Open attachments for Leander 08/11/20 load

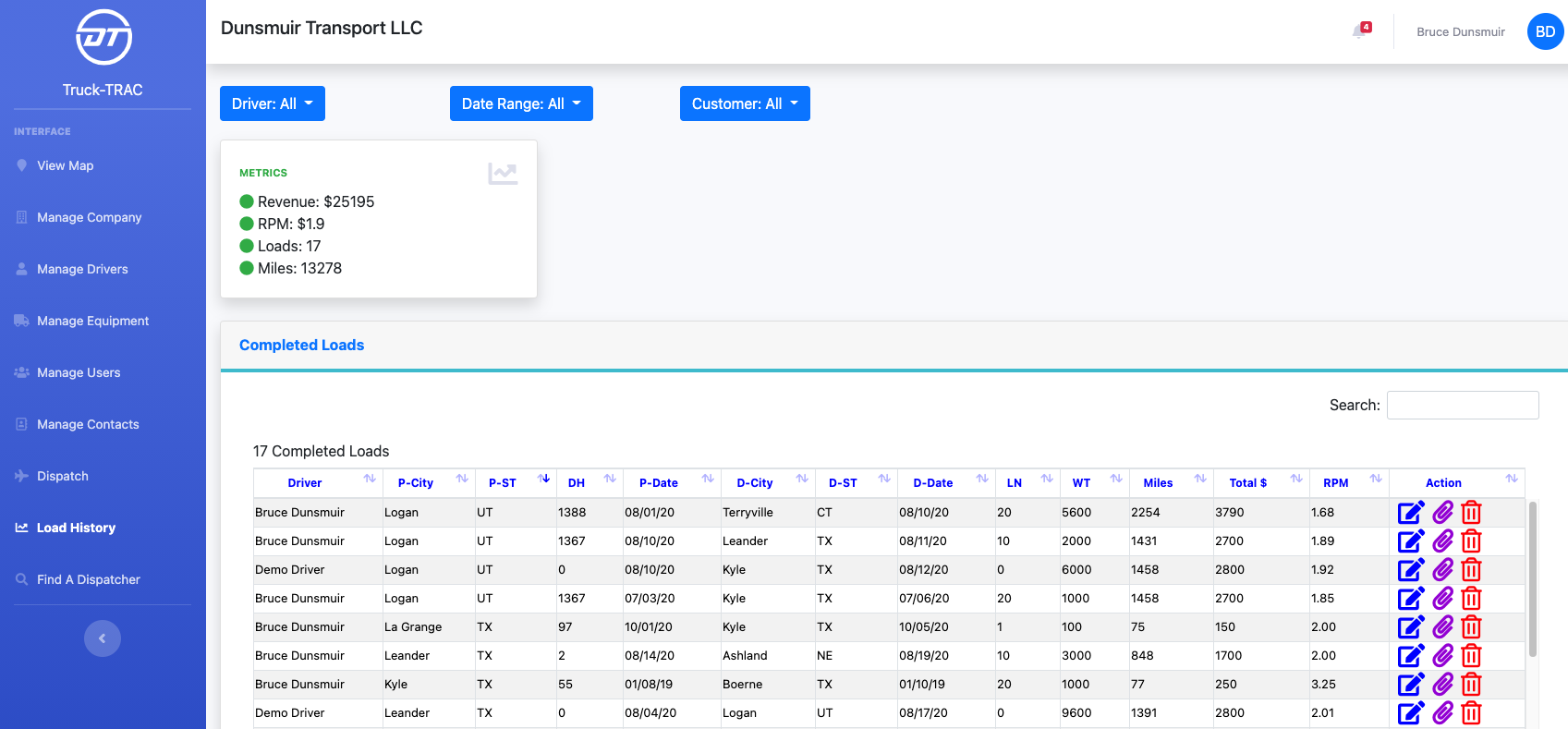tap(1443, 541)
